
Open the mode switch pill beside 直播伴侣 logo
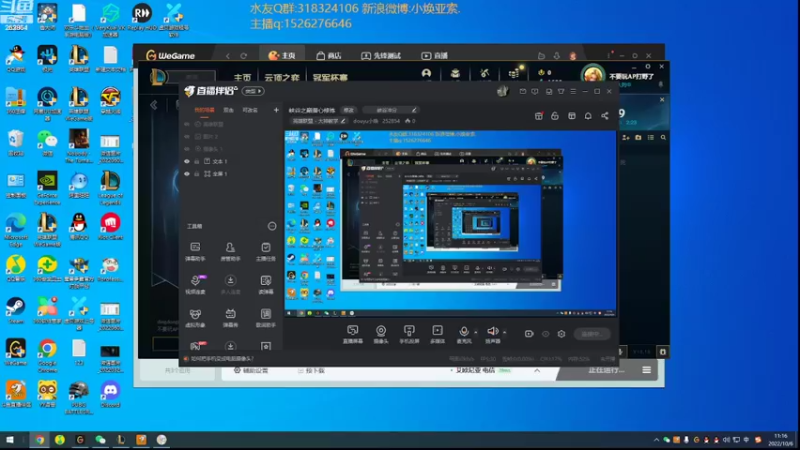pyautogui.click(x=253, y=91)
